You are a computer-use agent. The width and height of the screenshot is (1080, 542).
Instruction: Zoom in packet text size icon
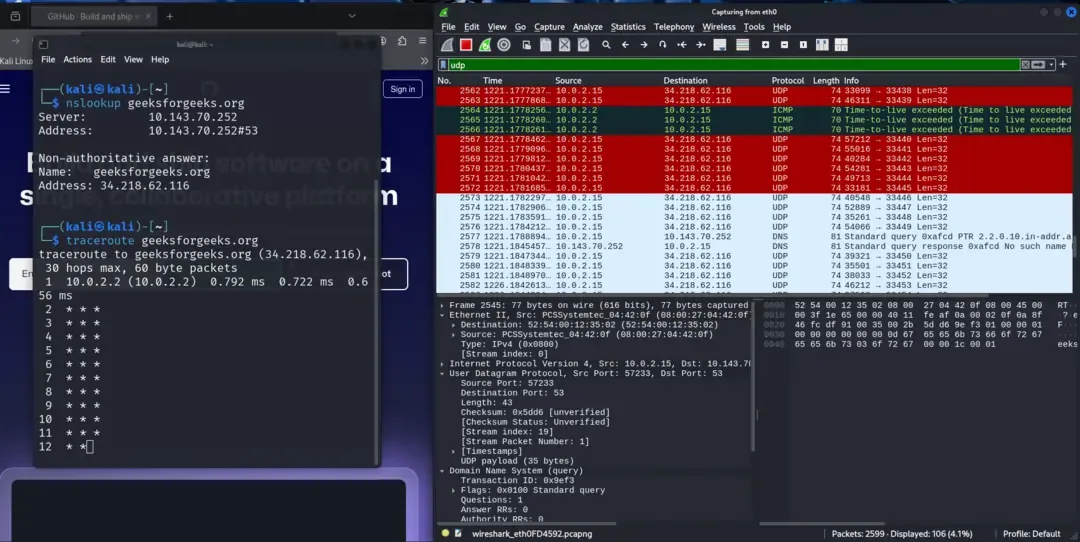point(765,45)
